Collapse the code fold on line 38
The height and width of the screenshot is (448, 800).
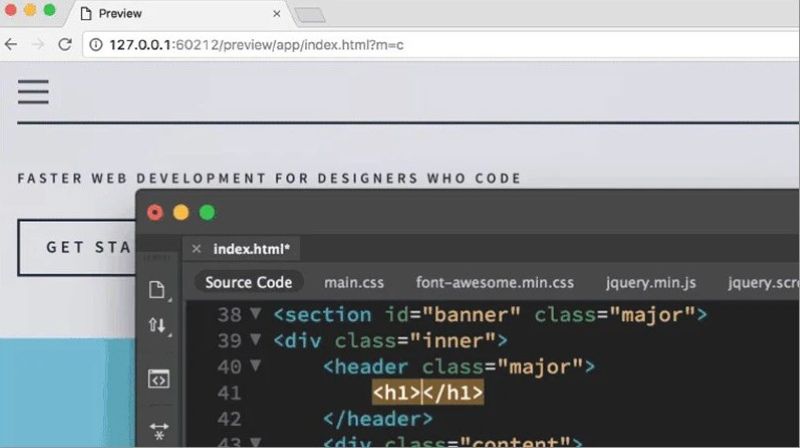coord(256,313)
